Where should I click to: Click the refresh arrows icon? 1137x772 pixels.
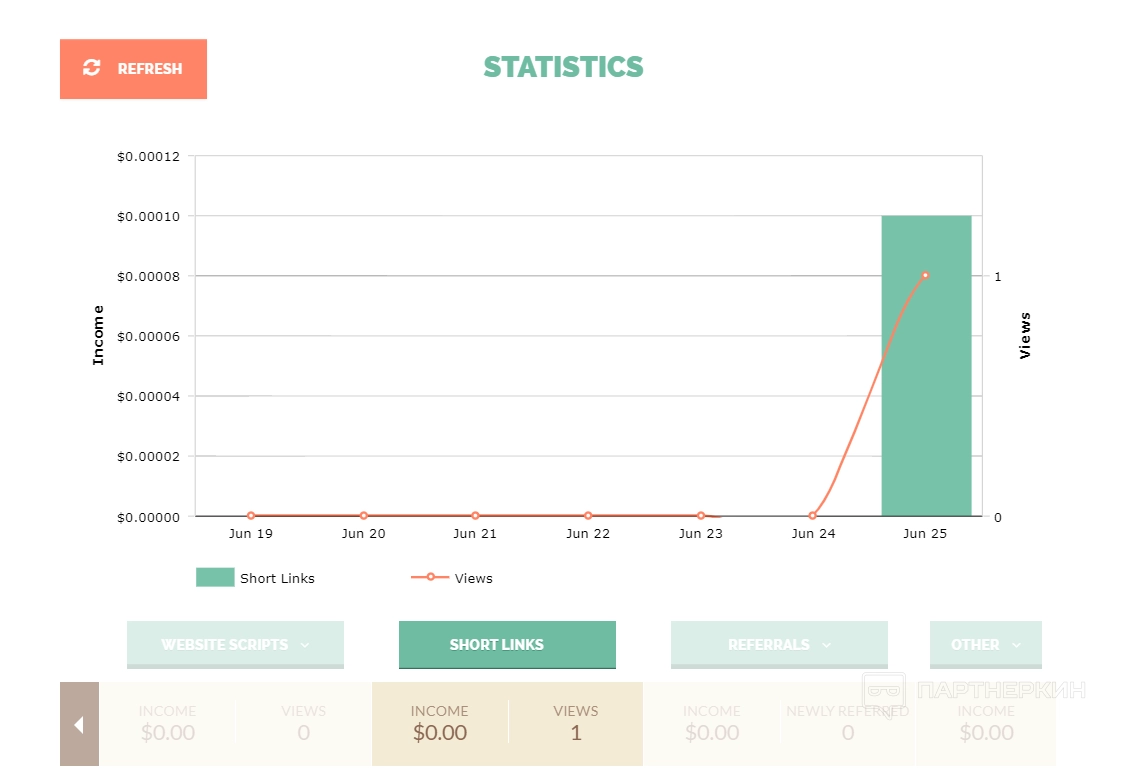coord(92,68)
